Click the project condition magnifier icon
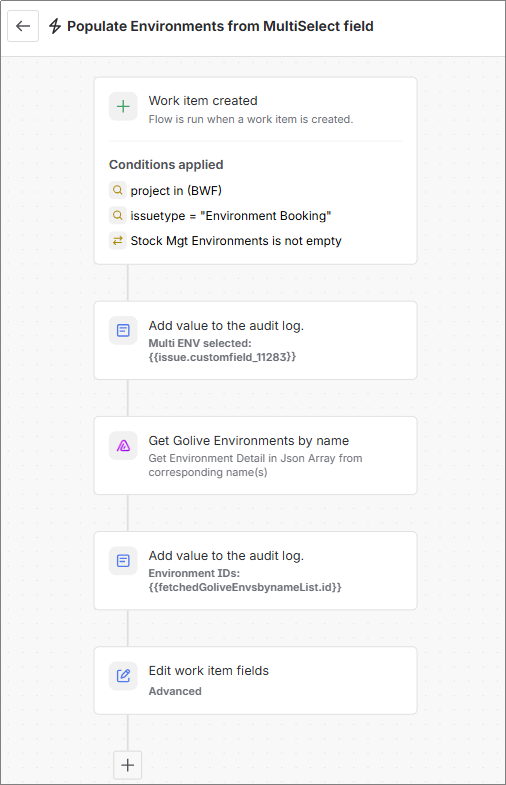This screenshot has height=785, width=506. [x=118, y=190]
